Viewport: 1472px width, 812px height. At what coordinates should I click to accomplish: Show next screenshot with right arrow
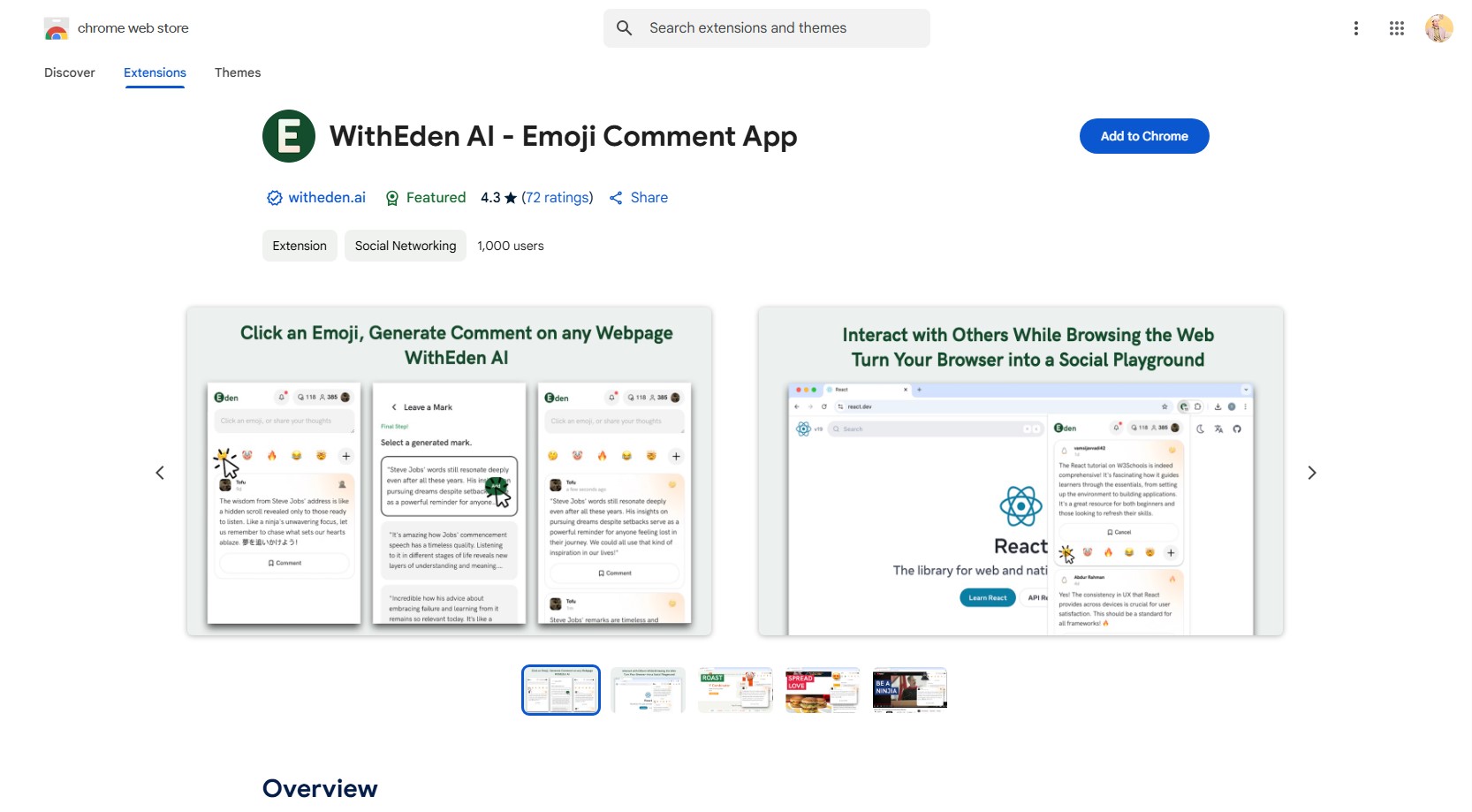[x=1311, y=473]
